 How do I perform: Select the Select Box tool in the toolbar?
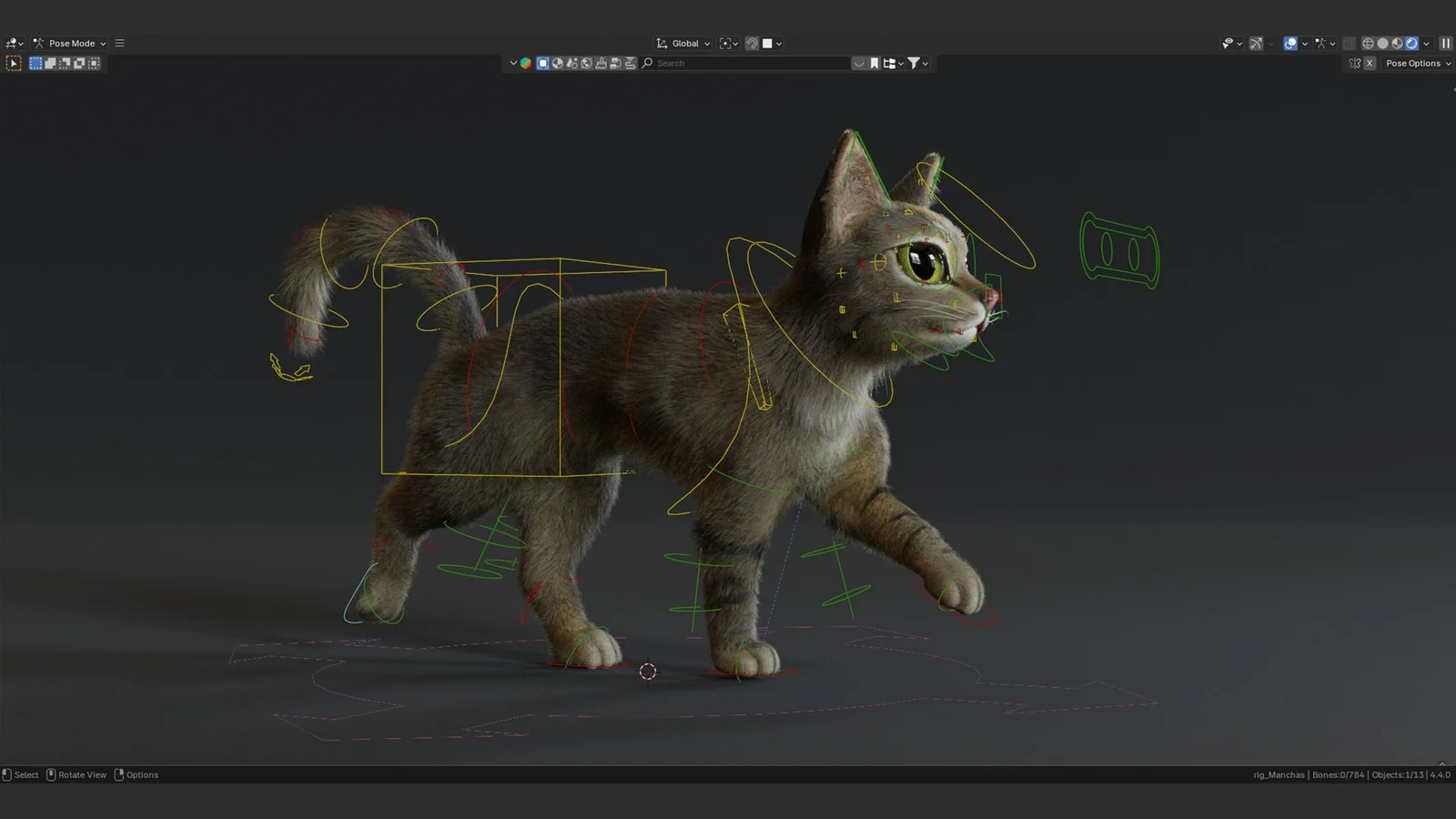click(x=14, y=63)
